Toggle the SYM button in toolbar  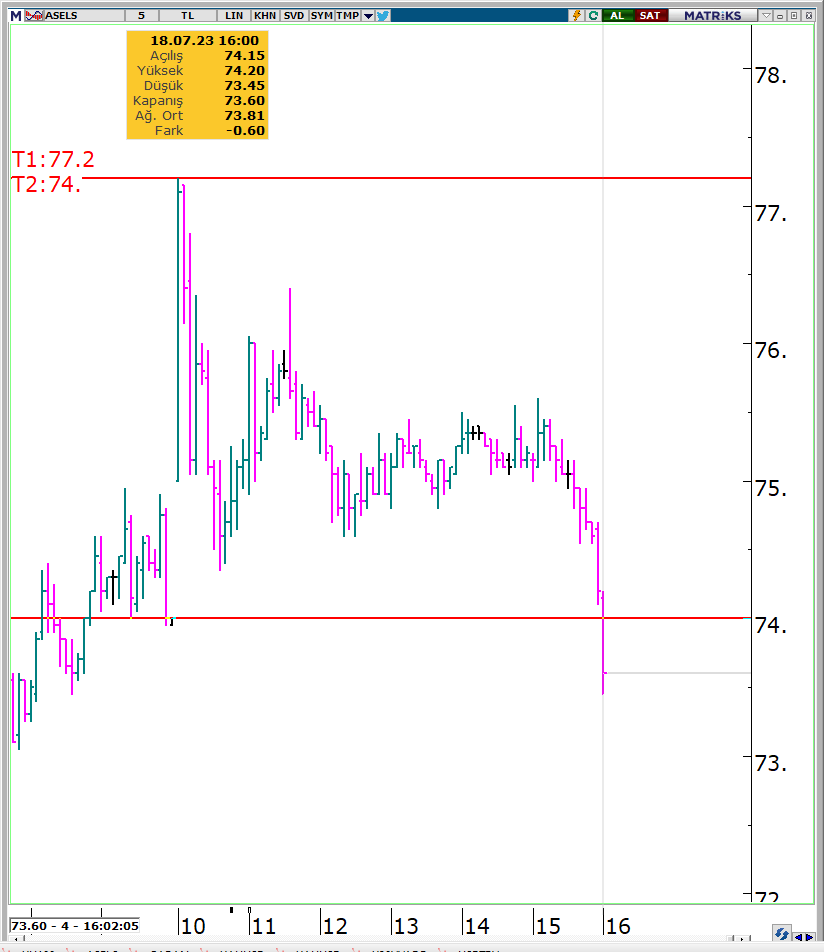321,16
